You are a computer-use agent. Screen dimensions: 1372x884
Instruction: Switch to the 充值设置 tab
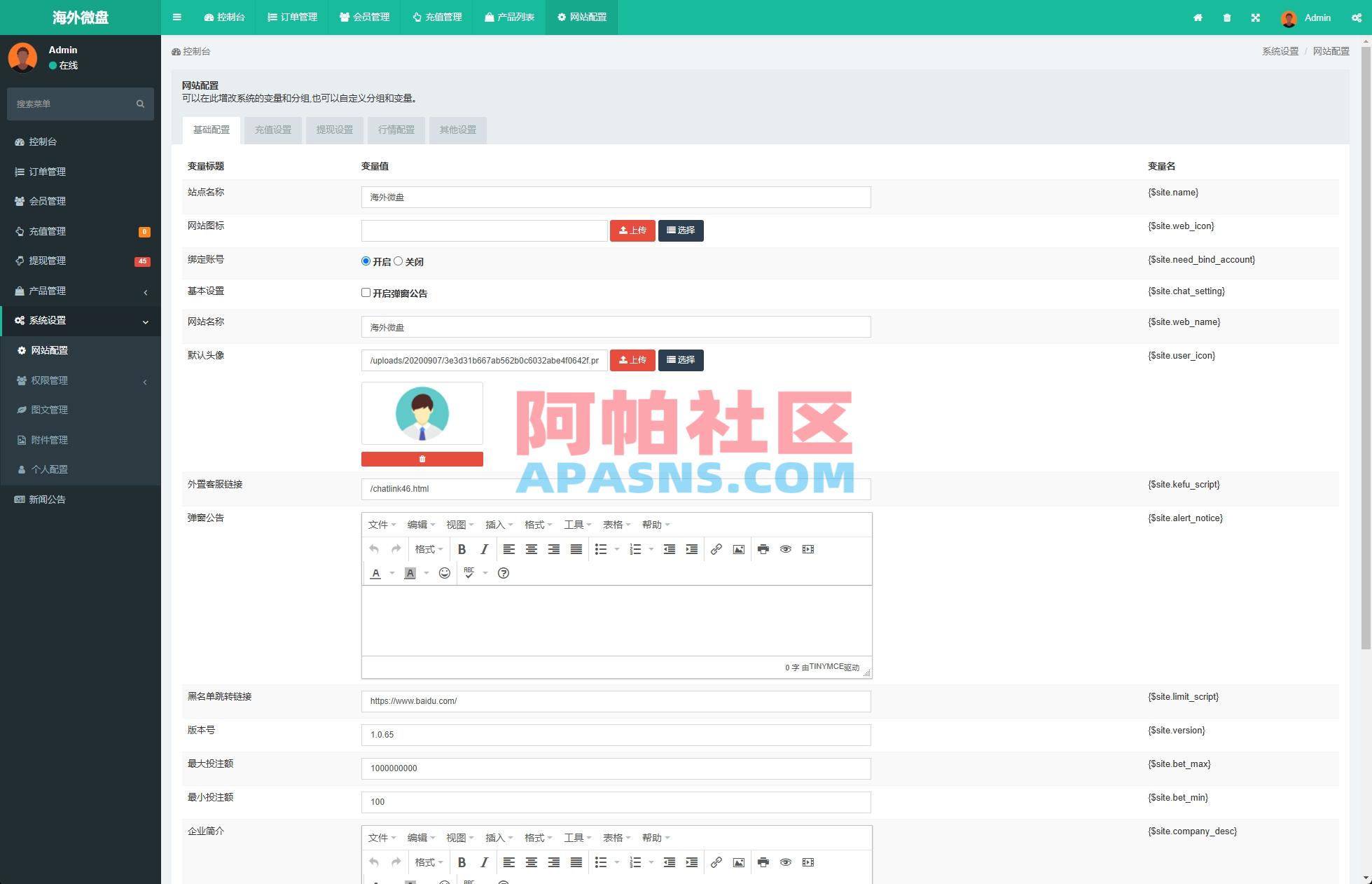pyautogui.click(x=272, y=130)
